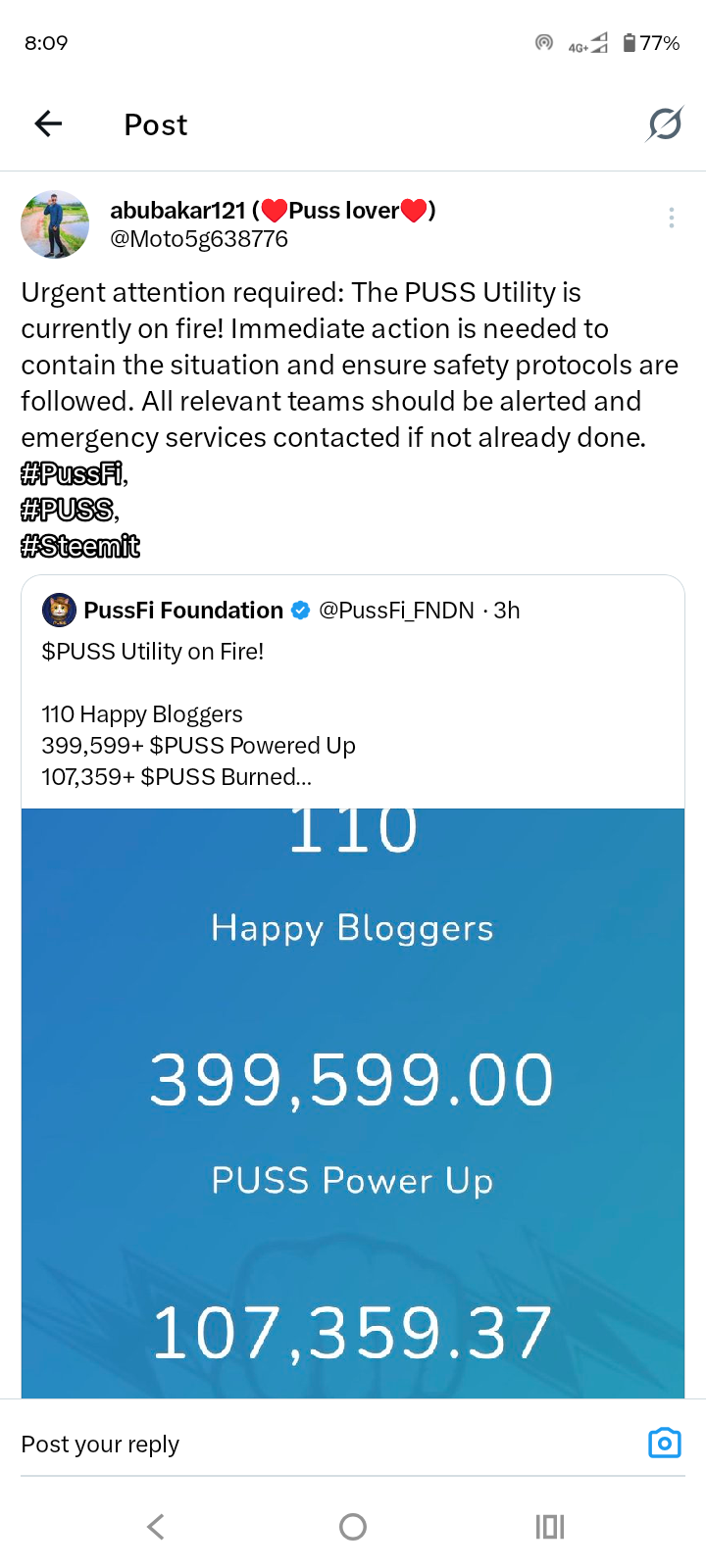
Task: Tap the #Steemit hashtag
Action: click(80, 546)
